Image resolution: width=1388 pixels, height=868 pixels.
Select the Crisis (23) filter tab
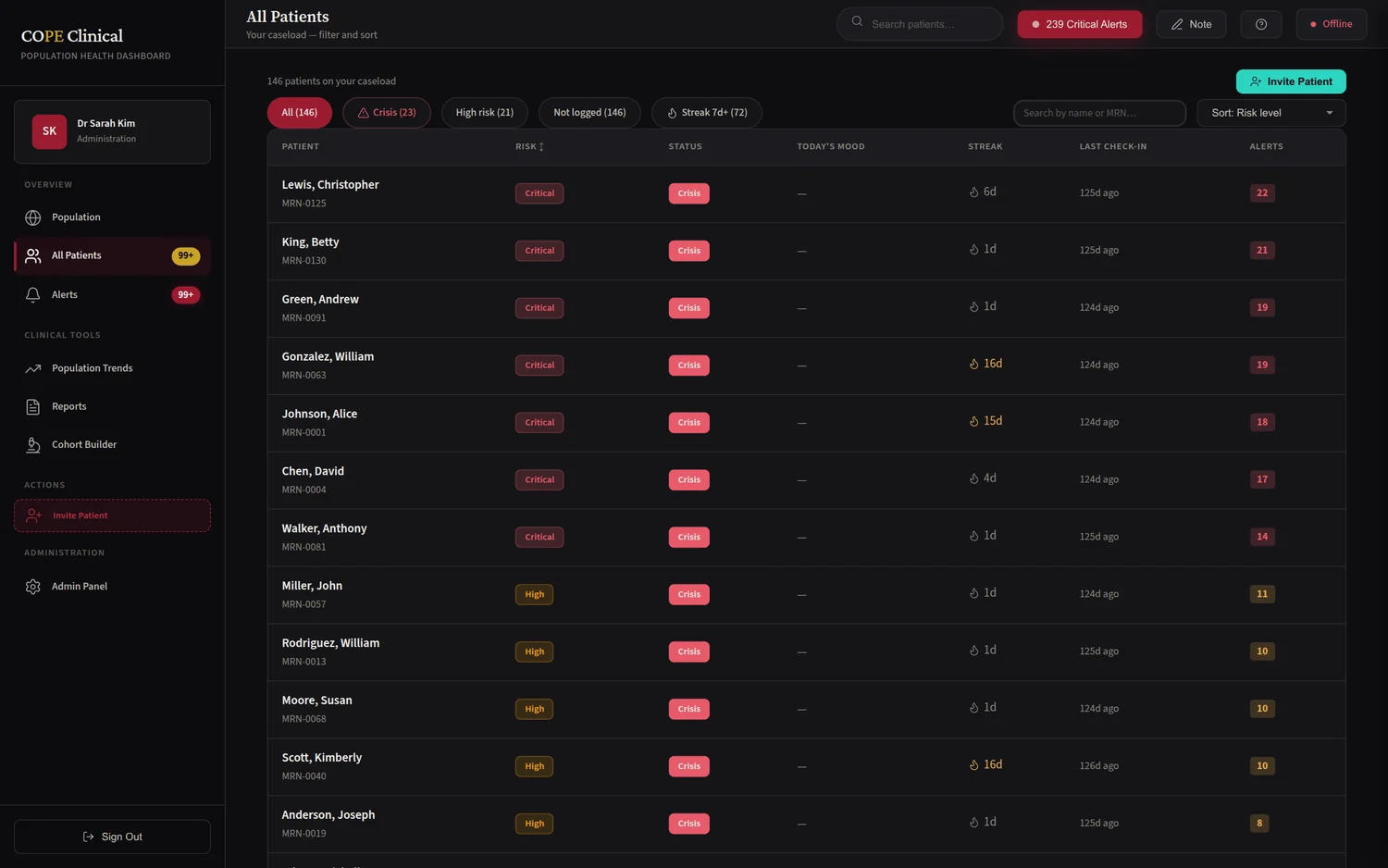tap(387, 113)
